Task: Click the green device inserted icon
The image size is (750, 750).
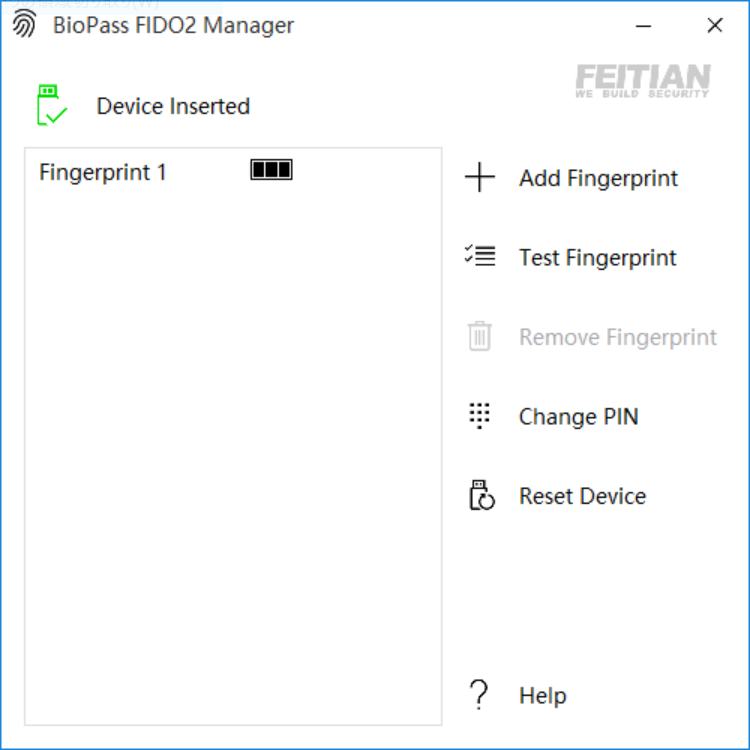Action: 51,105
